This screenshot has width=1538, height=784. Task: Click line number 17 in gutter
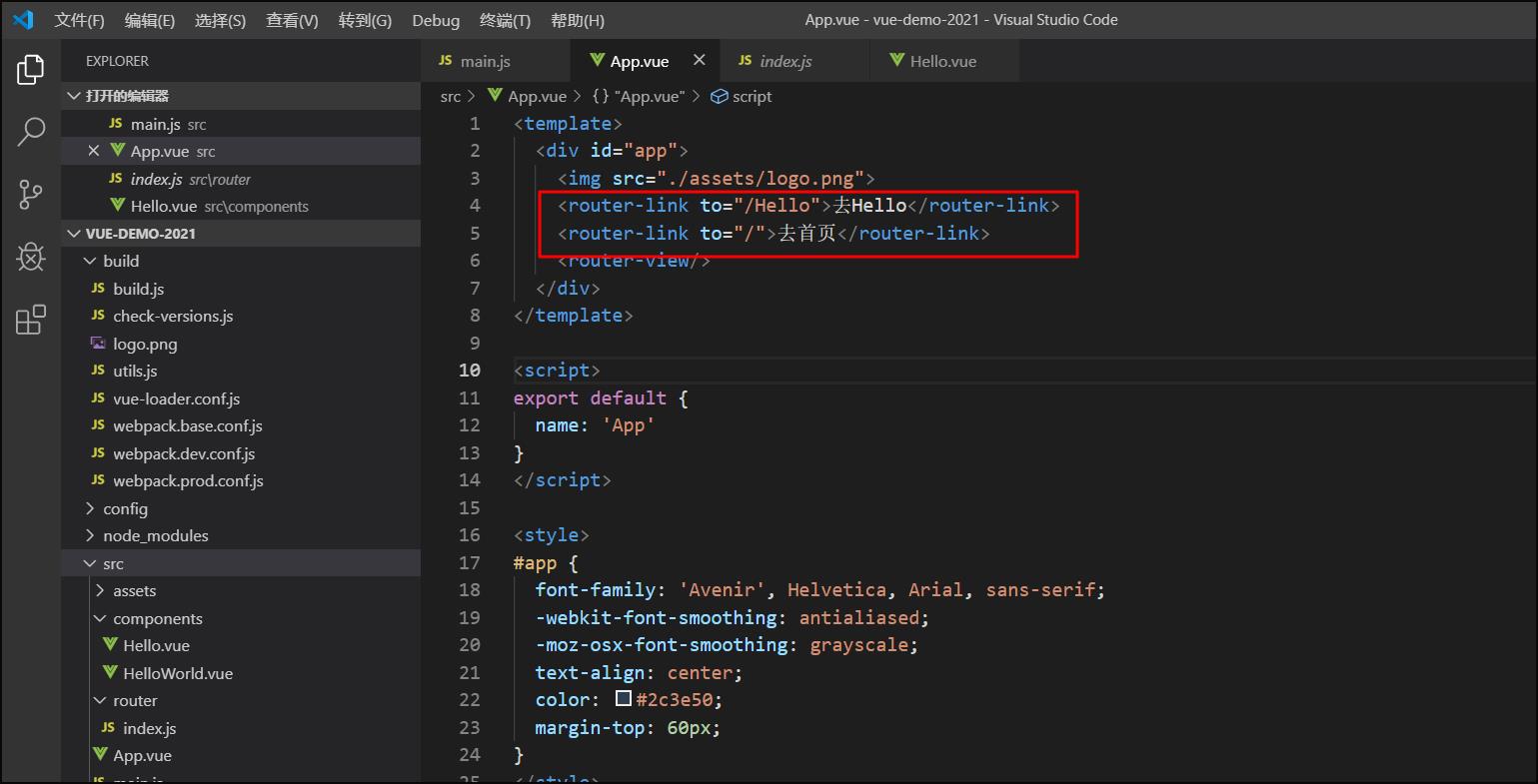coord(470,562)
